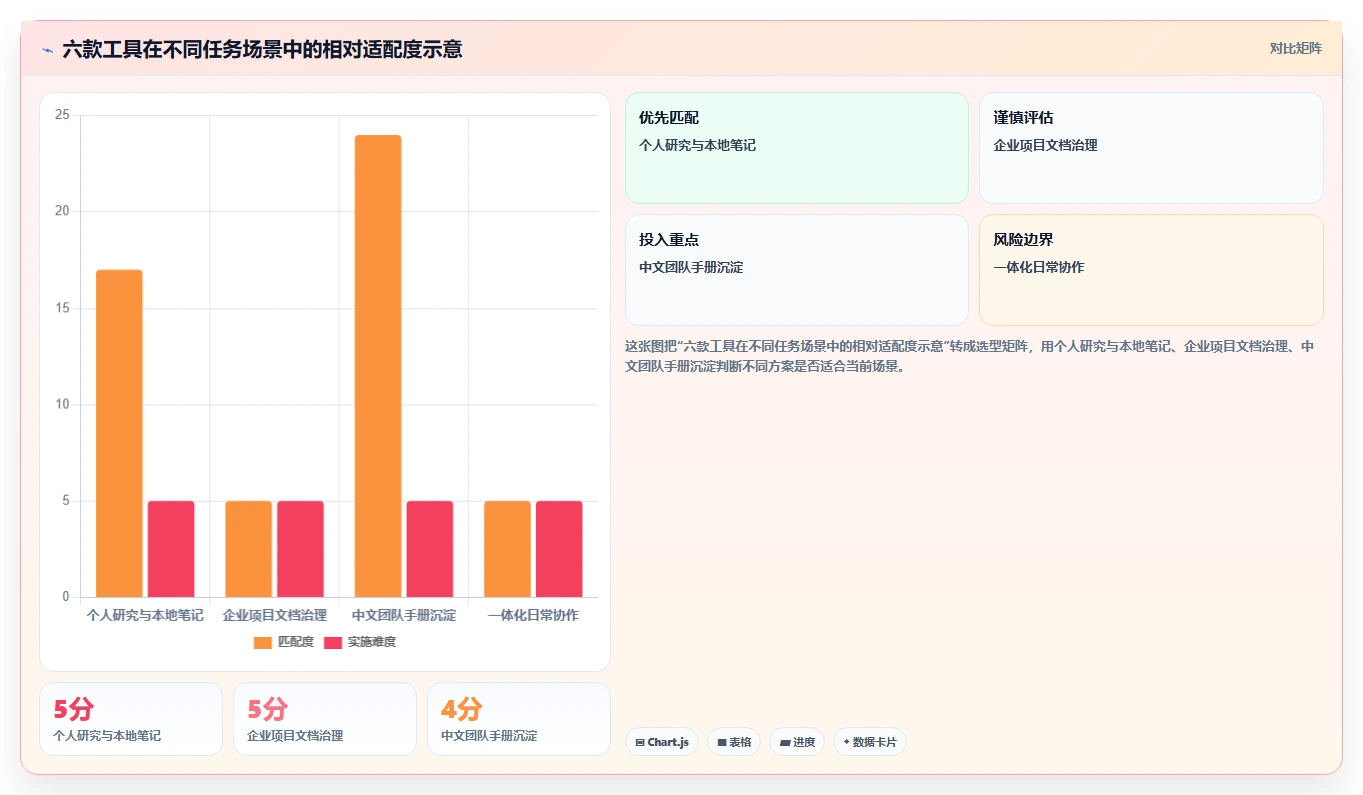This screenshot has width=1363, height=795.
Task: Click the 对比矩阵 label in header
Action: [x=1295, y=48]
